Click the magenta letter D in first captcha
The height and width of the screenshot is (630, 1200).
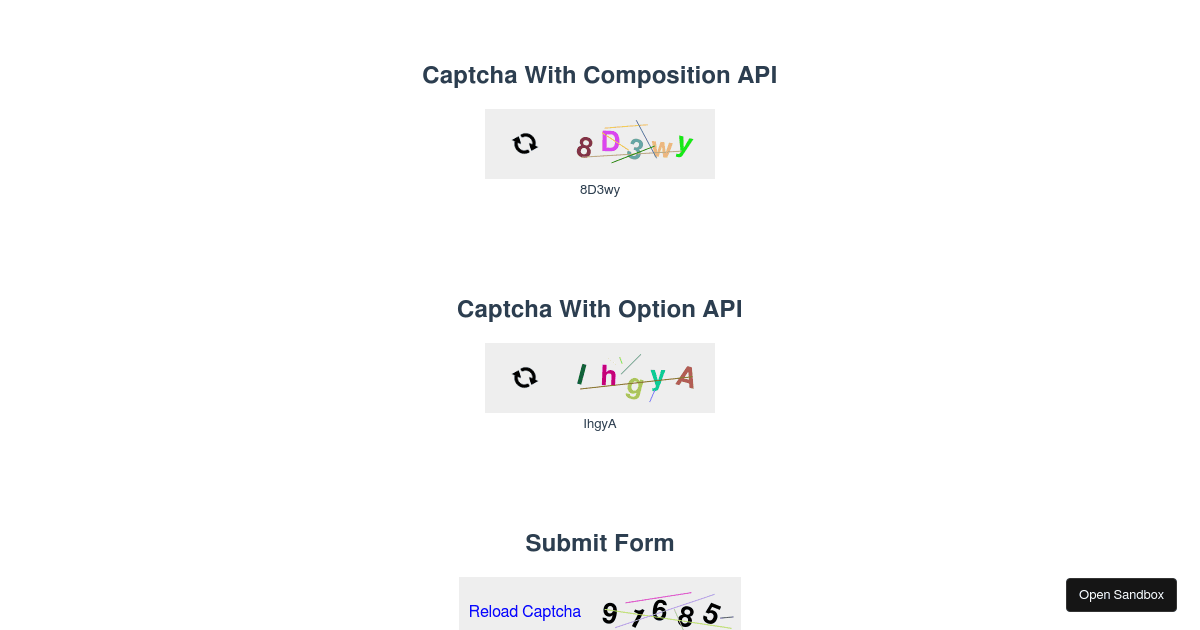coord(610,142)
